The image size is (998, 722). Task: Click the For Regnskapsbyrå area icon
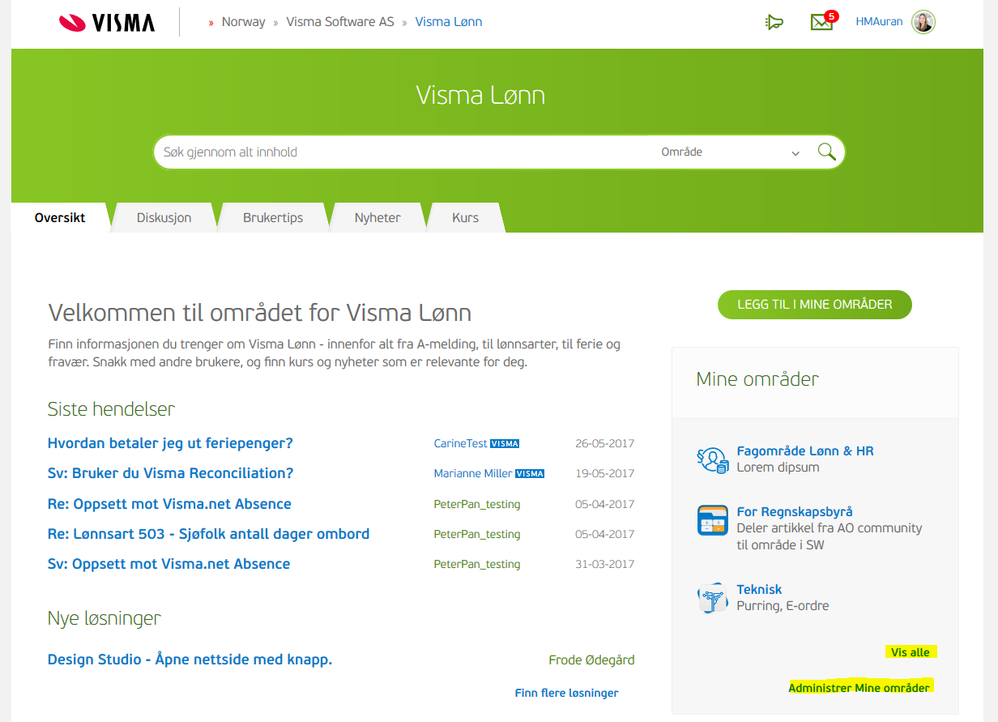[x=712, y=520]
